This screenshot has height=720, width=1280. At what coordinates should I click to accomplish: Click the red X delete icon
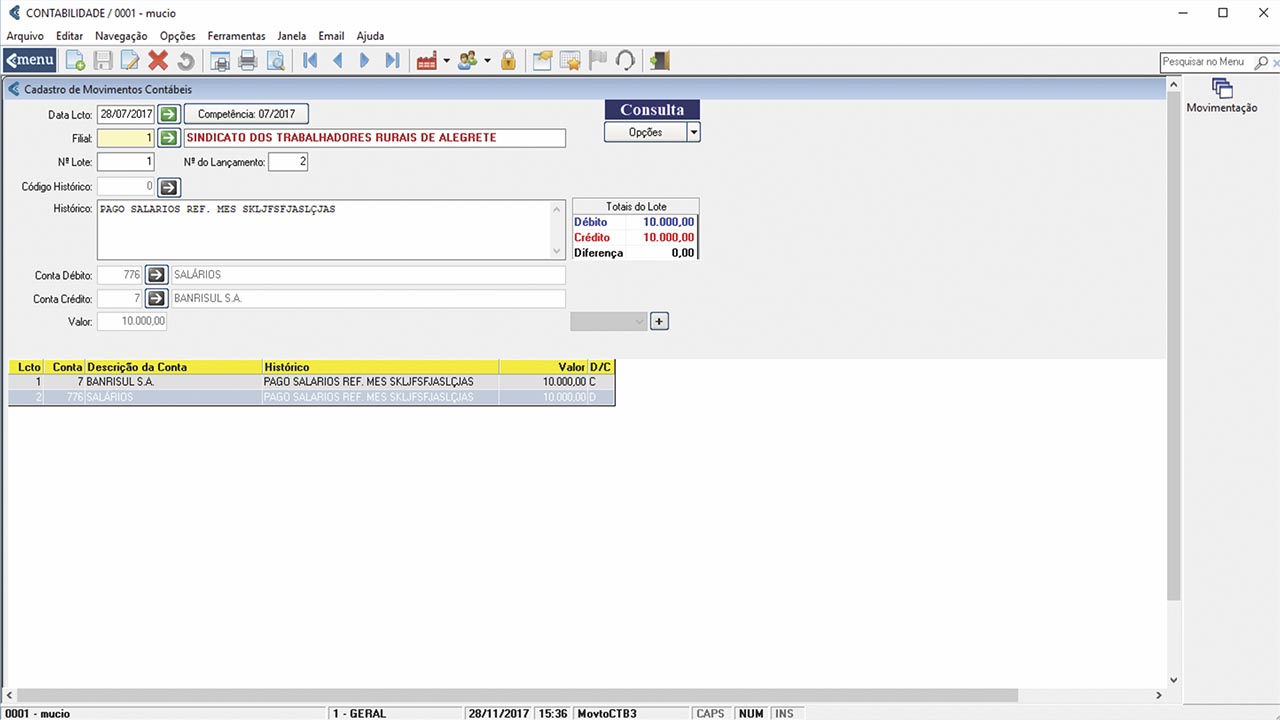pyautogui.click(x=158, y=61)
